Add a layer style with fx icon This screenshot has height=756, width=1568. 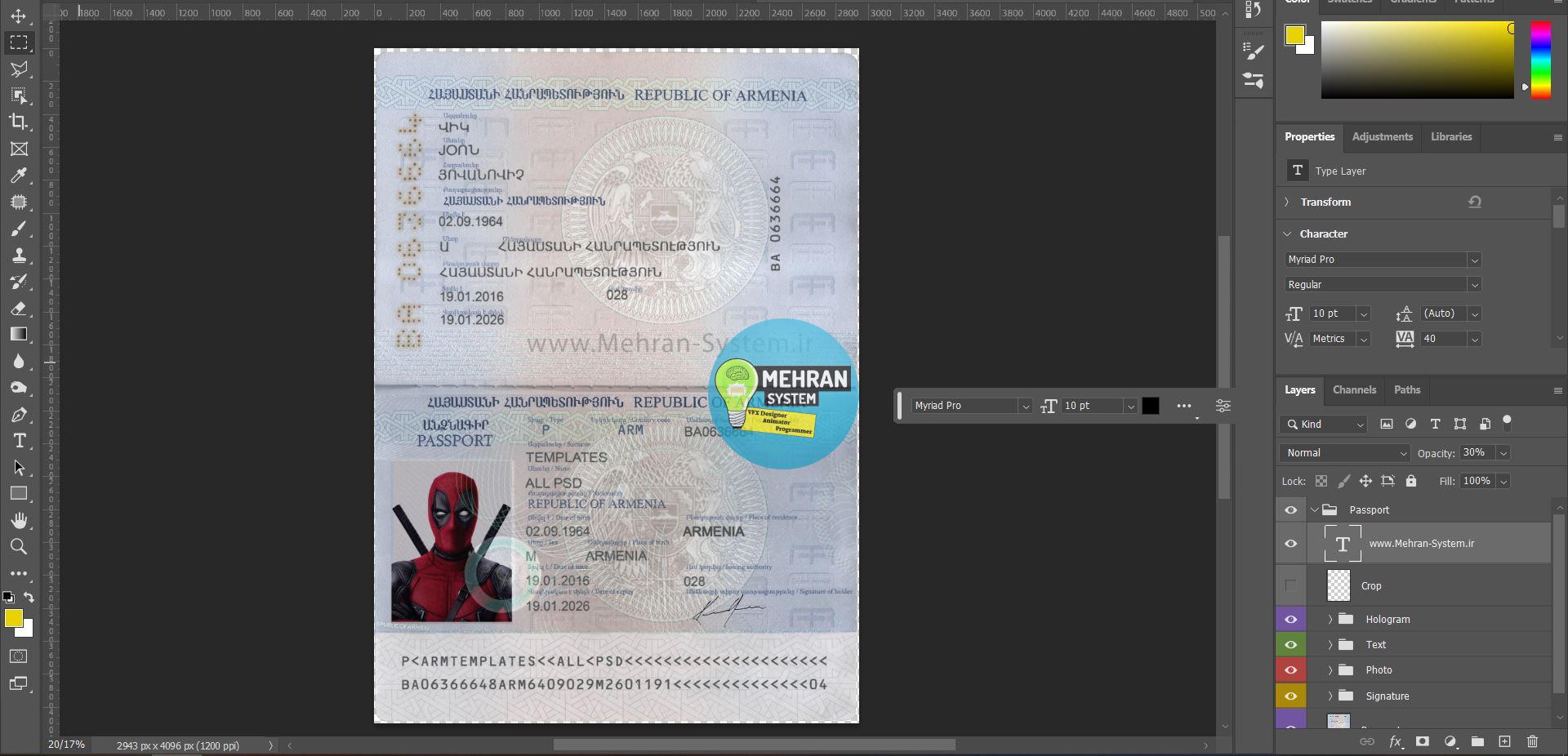1396,742
